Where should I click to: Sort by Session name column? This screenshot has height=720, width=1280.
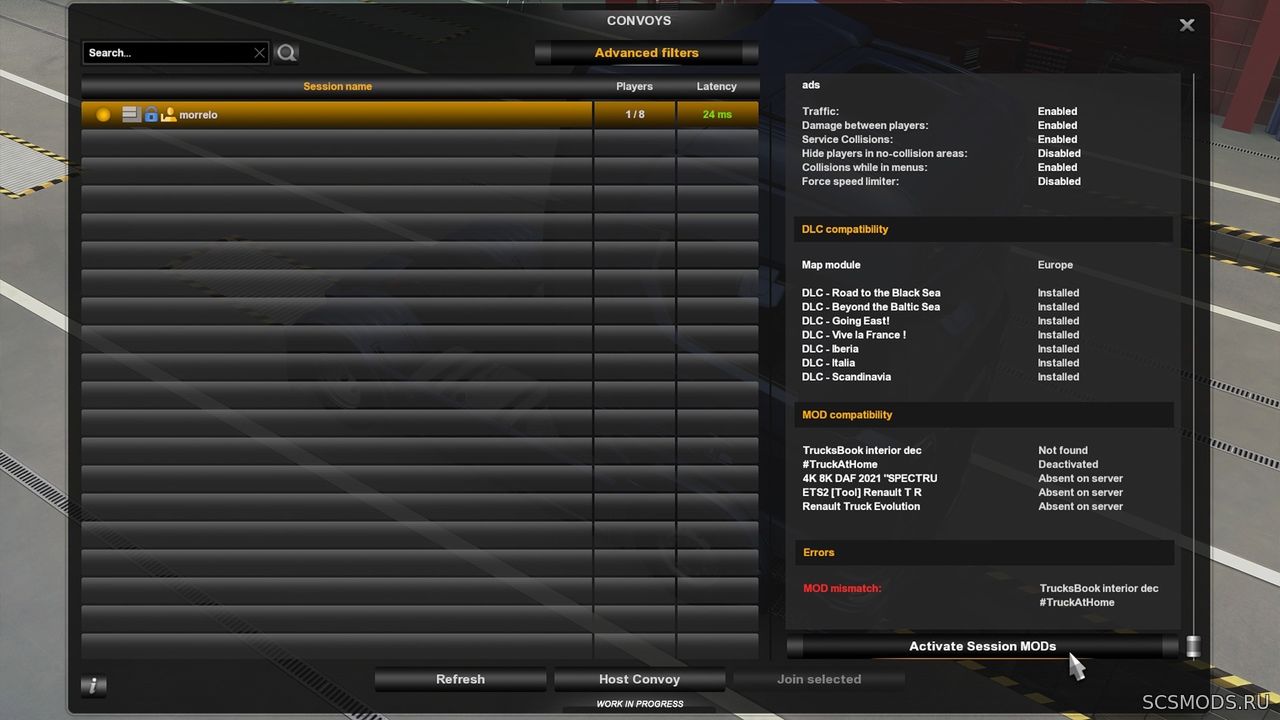tap(337, 87)
